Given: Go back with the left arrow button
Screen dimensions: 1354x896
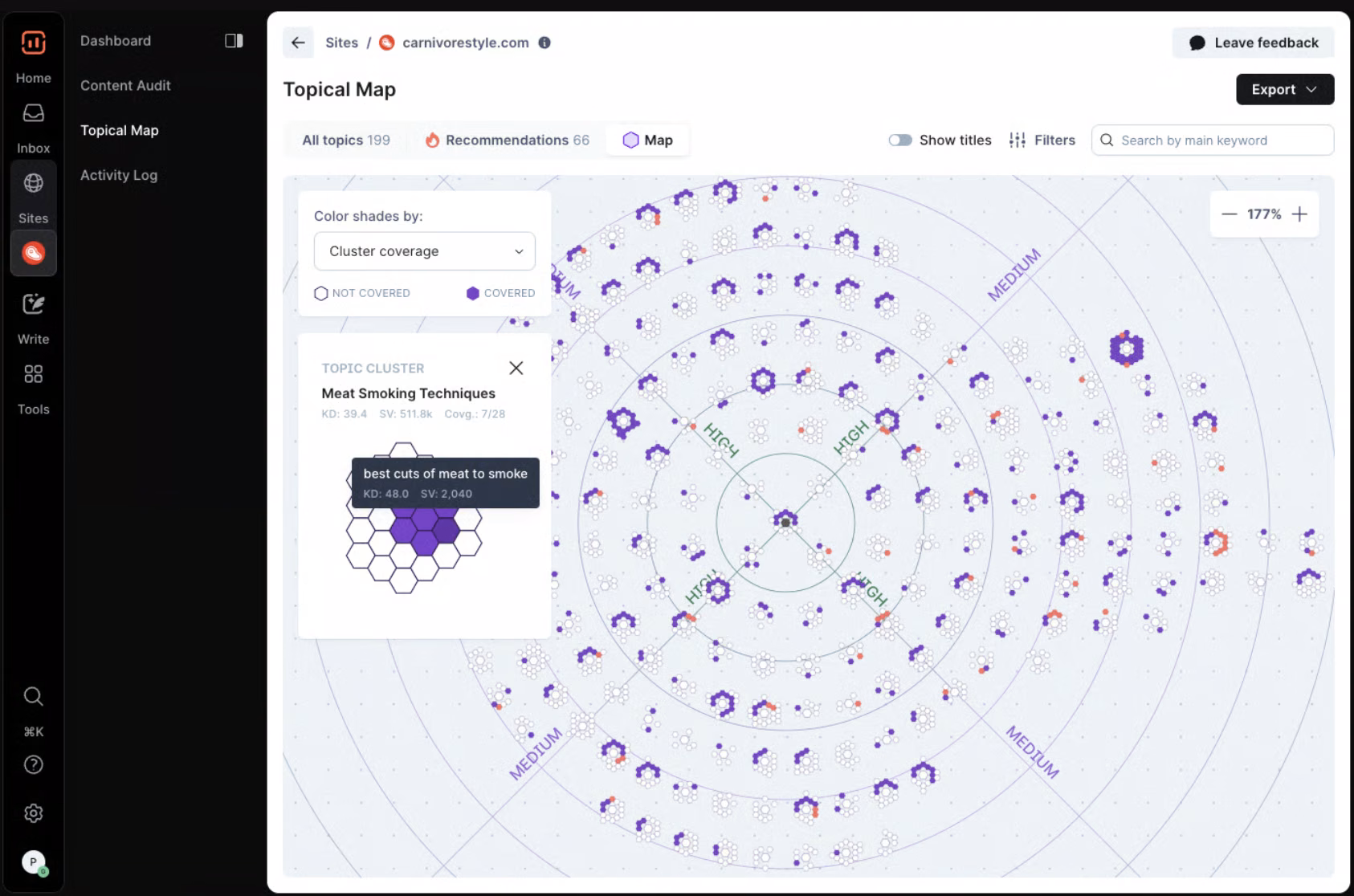Looking at the screenshot, I should tap(298, 43).
